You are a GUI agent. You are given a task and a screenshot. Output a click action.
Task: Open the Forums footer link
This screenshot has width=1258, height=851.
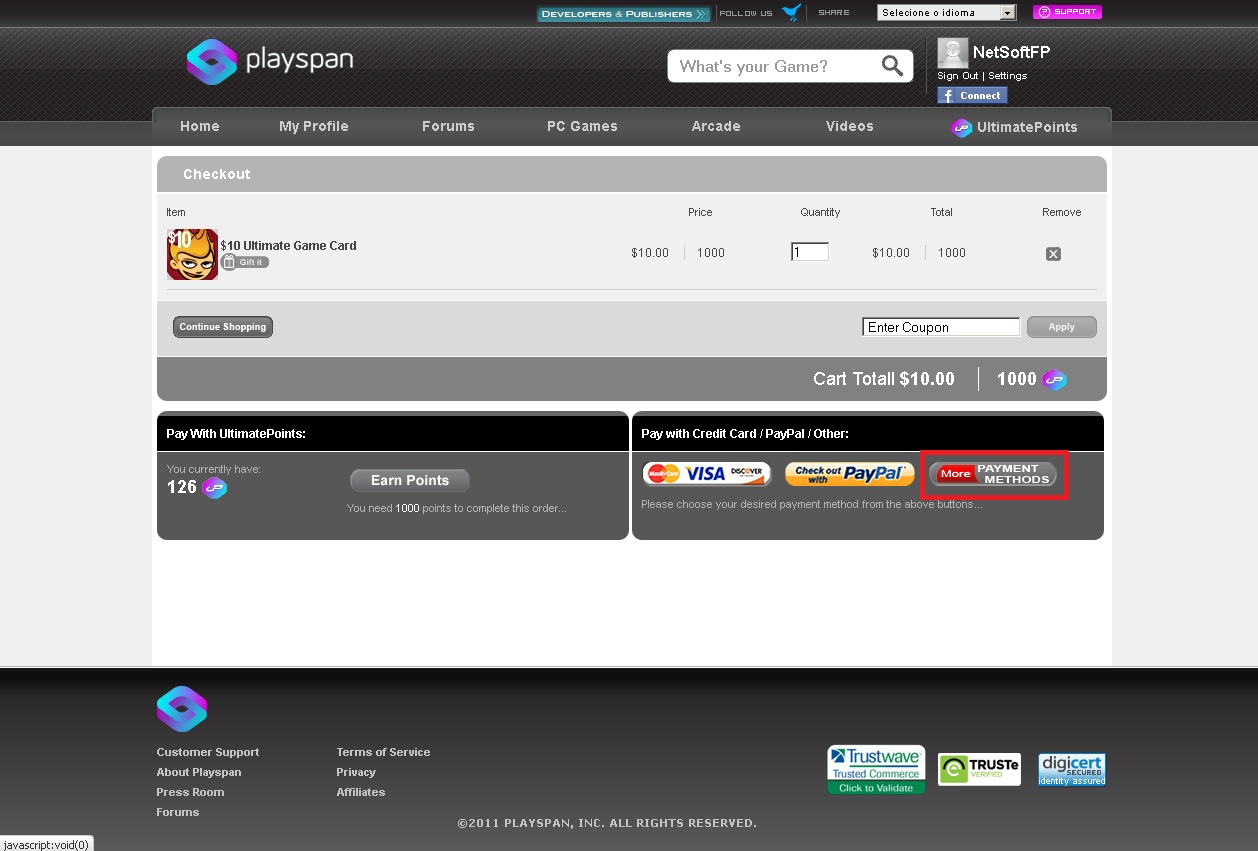tap(178, 812)
